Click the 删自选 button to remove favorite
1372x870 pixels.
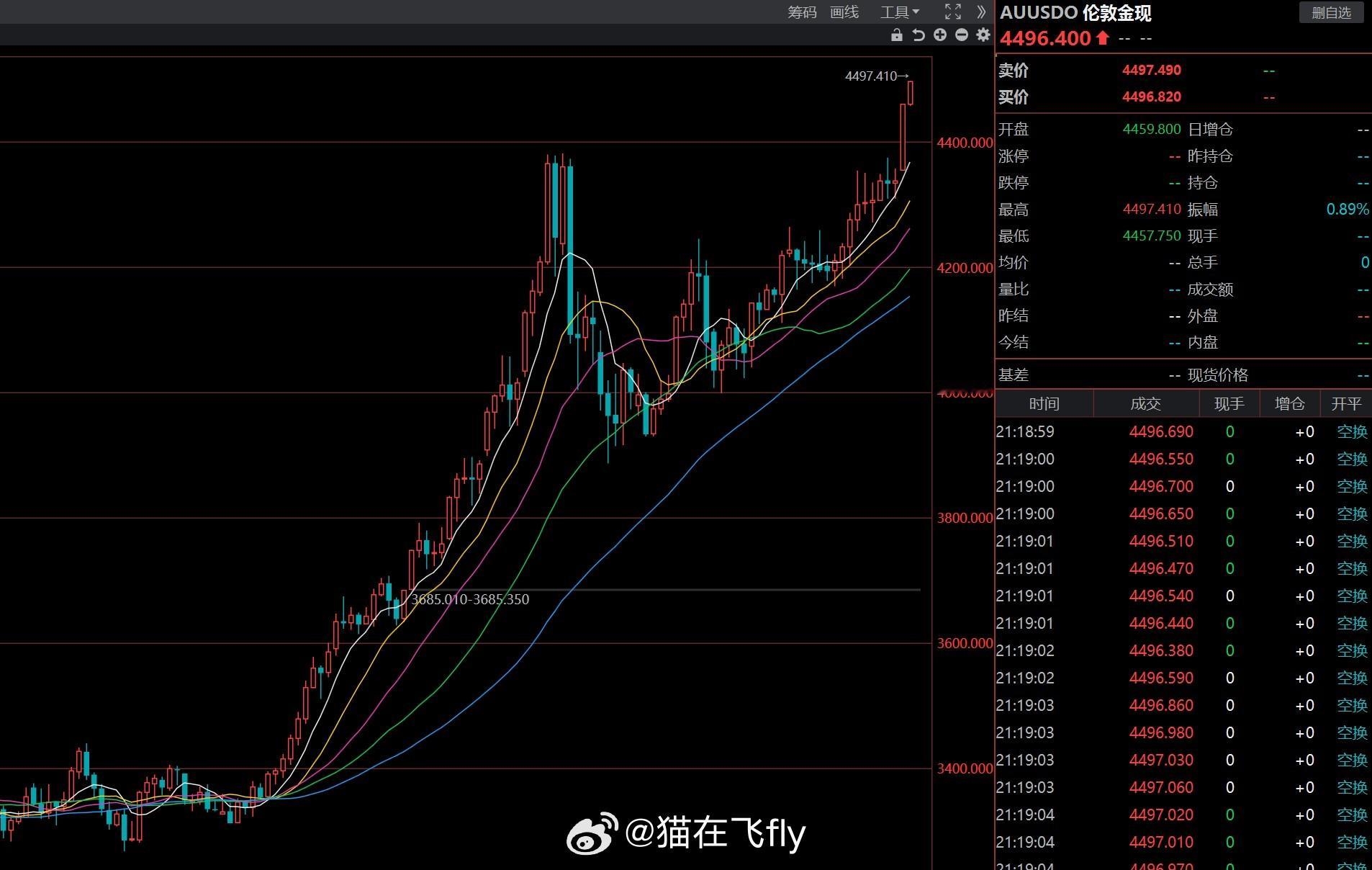(x=1332, y=12)
